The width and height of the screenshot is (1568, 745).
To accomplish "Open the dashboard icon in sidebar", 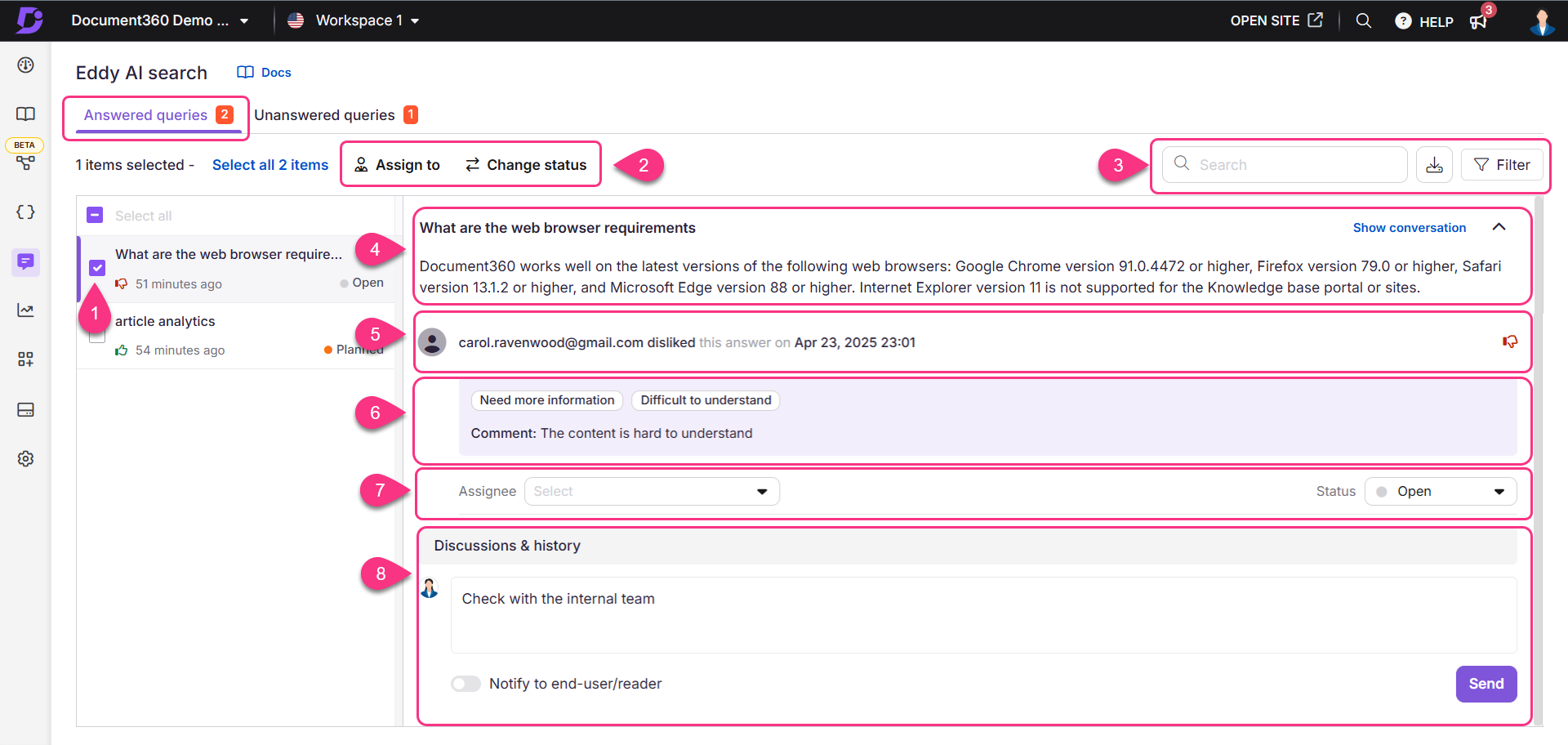I will point(25,65).
